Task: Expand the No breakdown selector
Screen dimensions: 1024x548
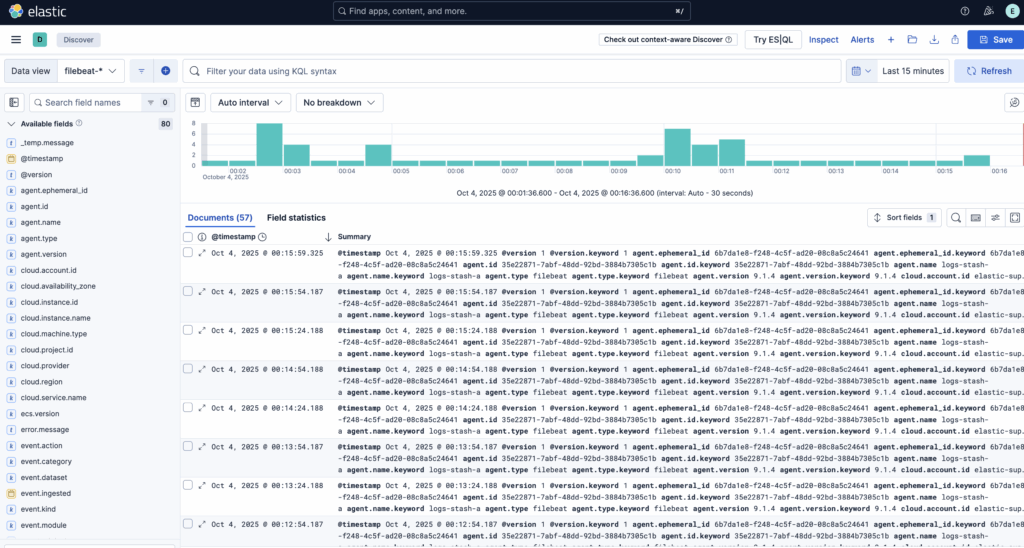Action: (340, 102)
